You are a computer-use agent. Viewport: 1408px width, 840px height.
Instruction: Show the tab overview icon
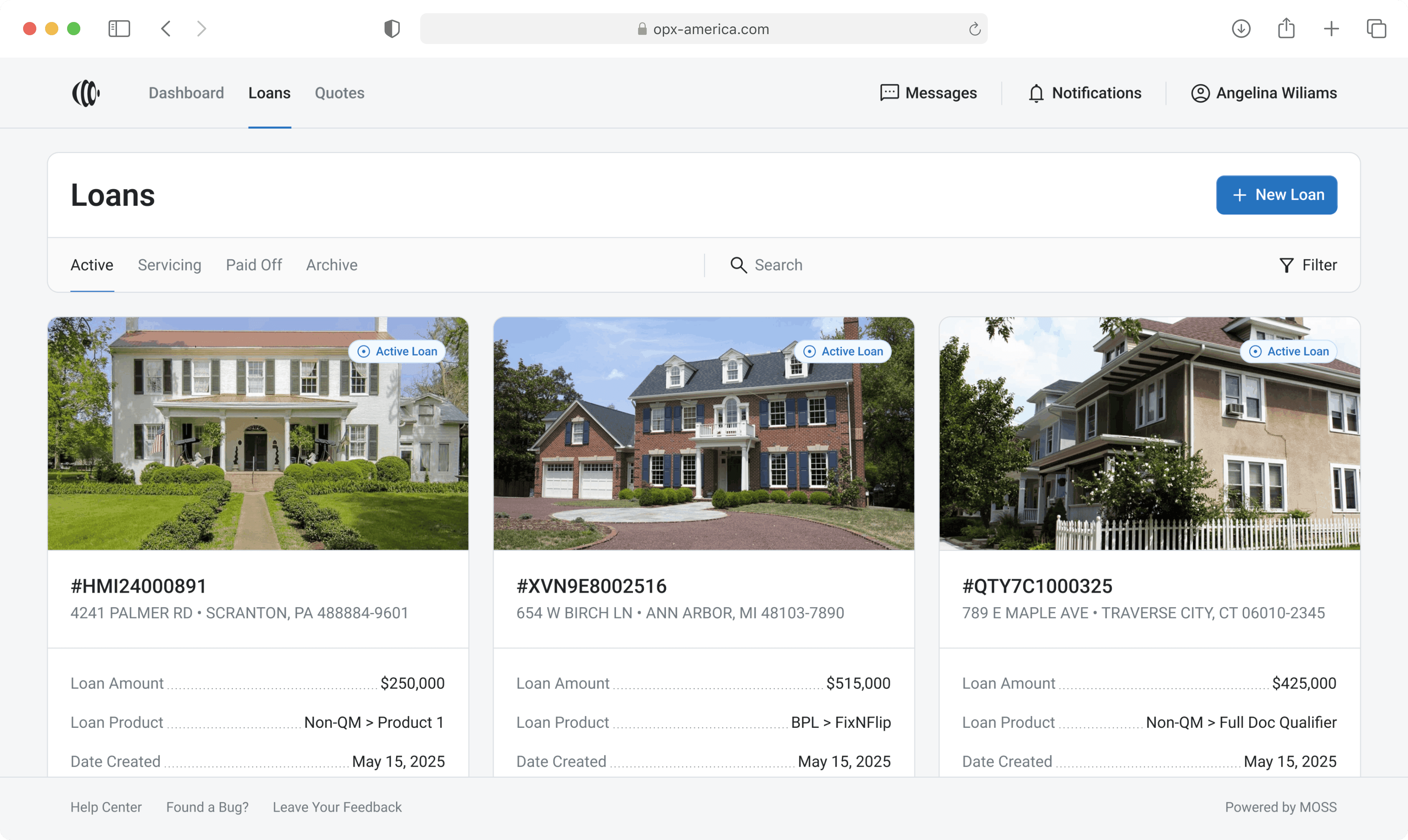tap(1376, 29)
